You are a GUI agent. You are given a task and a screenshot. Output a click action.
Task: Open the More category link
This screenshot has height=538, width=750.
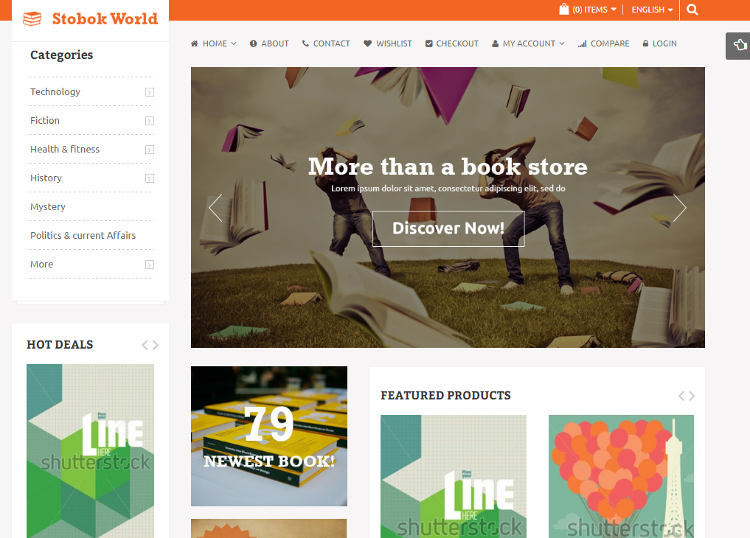(42, 264)
